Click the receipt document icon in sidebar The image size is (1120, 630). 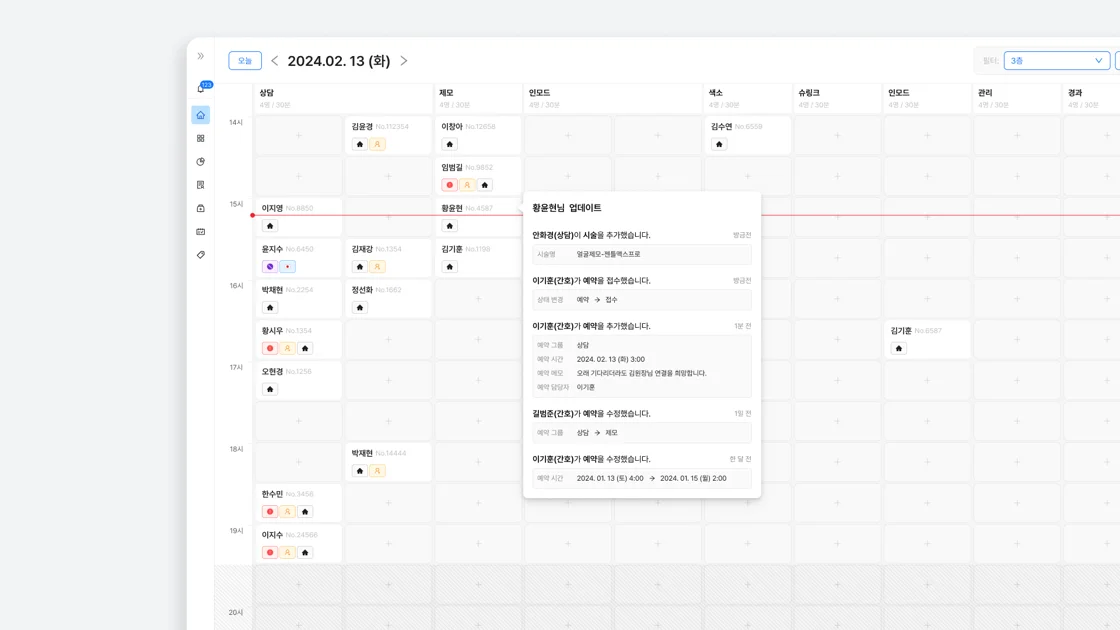[201, 185]
